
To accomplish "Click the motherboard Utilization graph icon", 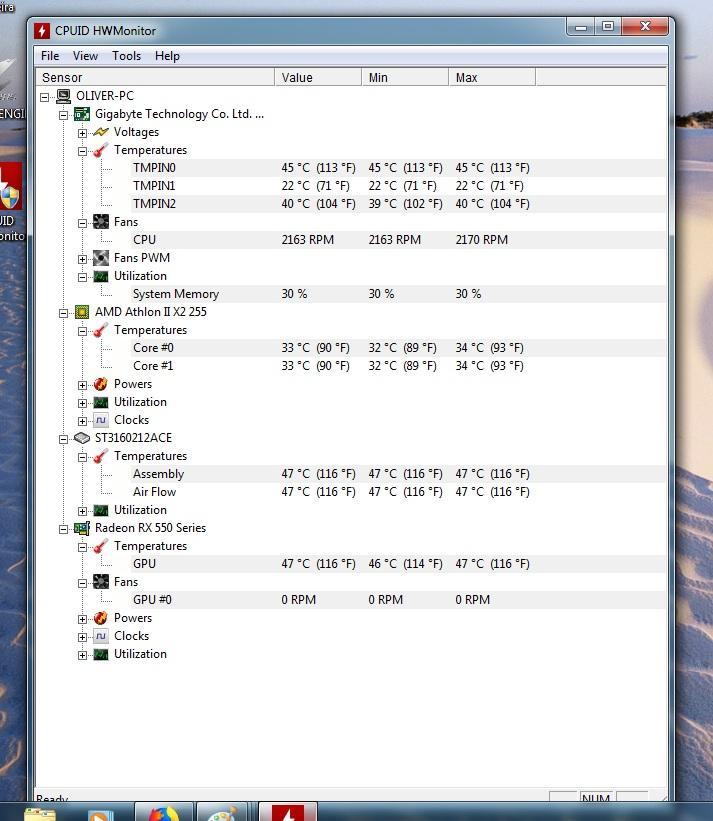I will click(101, 276).
